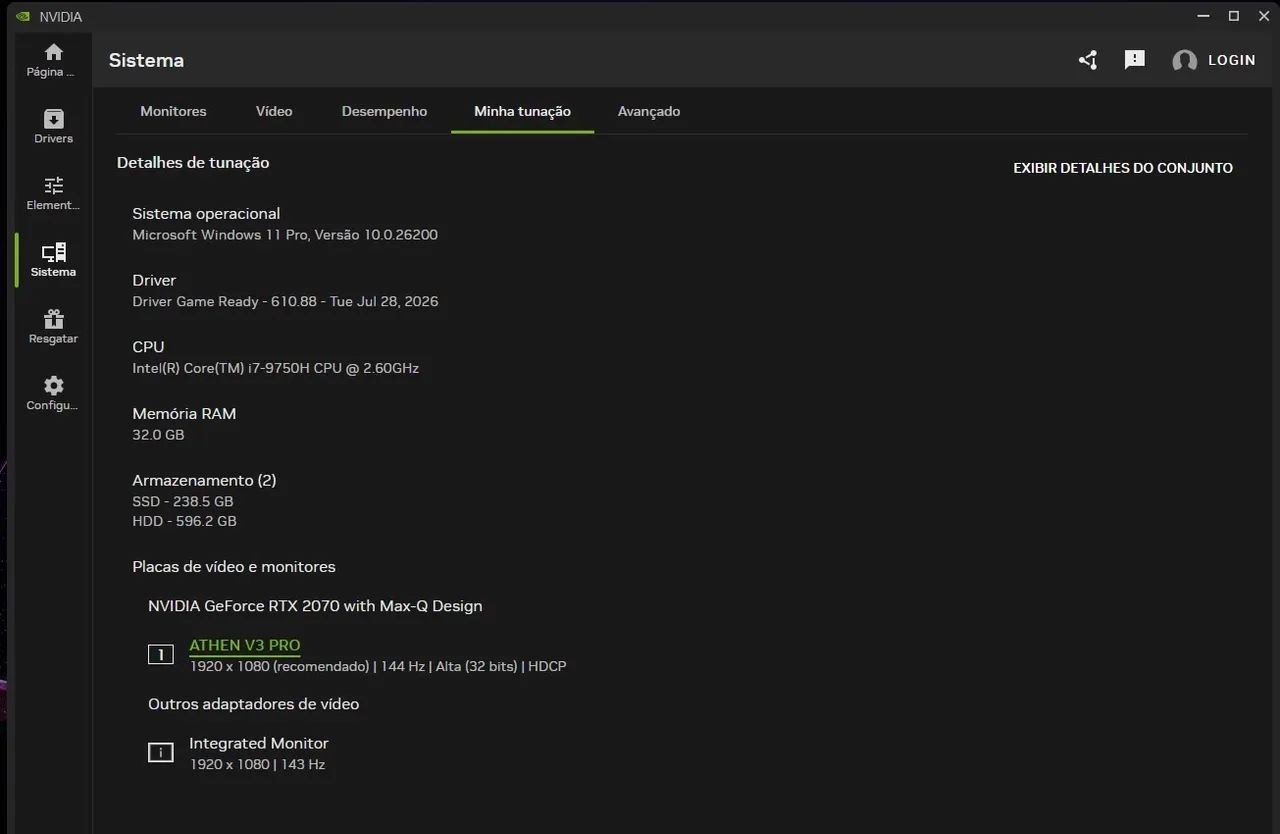Go to the Avançado tab
The width and height of the screenshot is (1280, 834).
(x=649, y=111)
